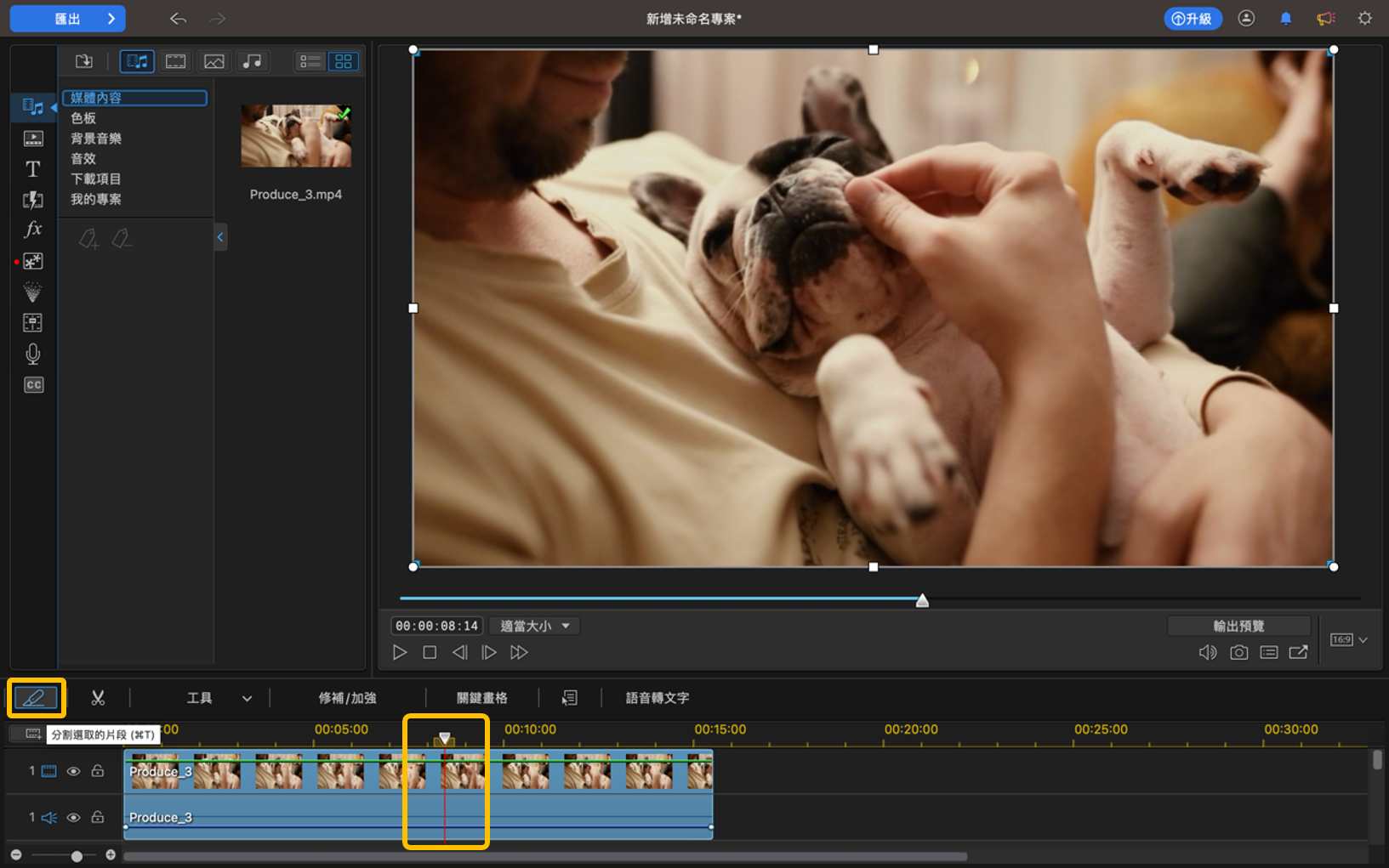This screenshot has width=1389, height=868.
Task: Click the preview playback progress slider handle
Action: pyautogui.click(x=922, y=601)
